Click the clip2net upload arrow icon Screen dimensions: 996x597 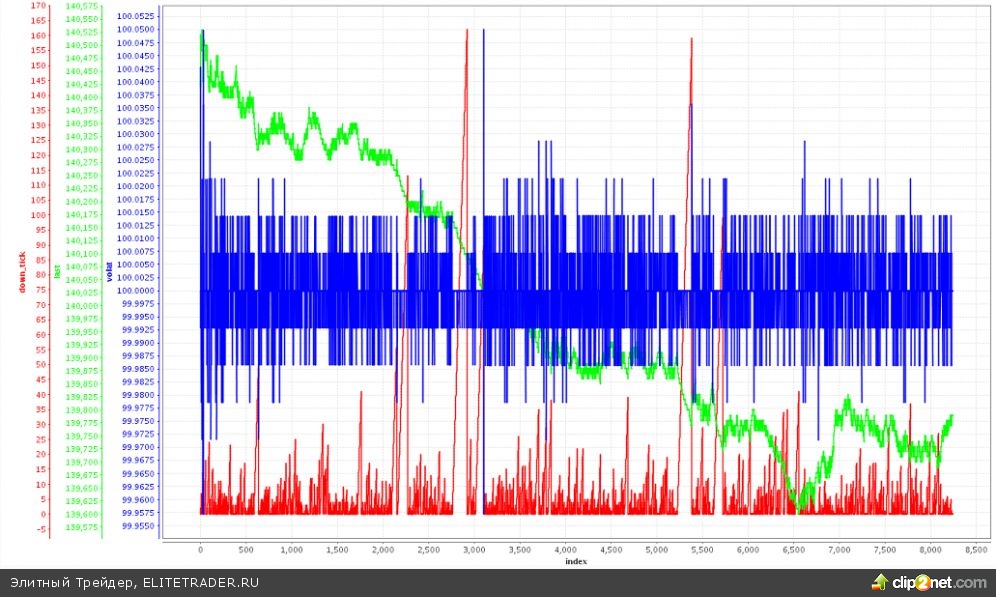pyautogui.click(x=880, y=582)
